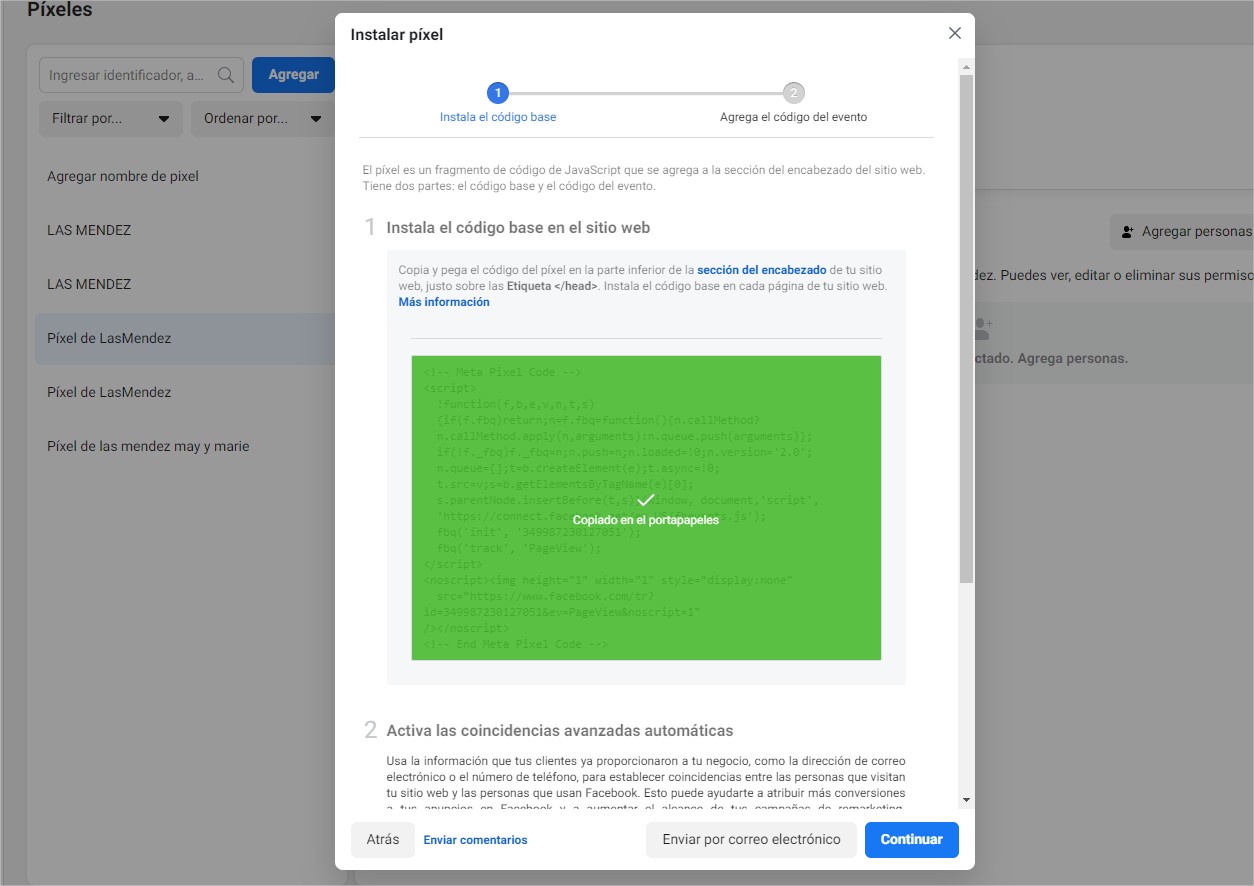The image size is (1254, 886).
Task: Click the search magnifier icon
Action: click(226, 75)
